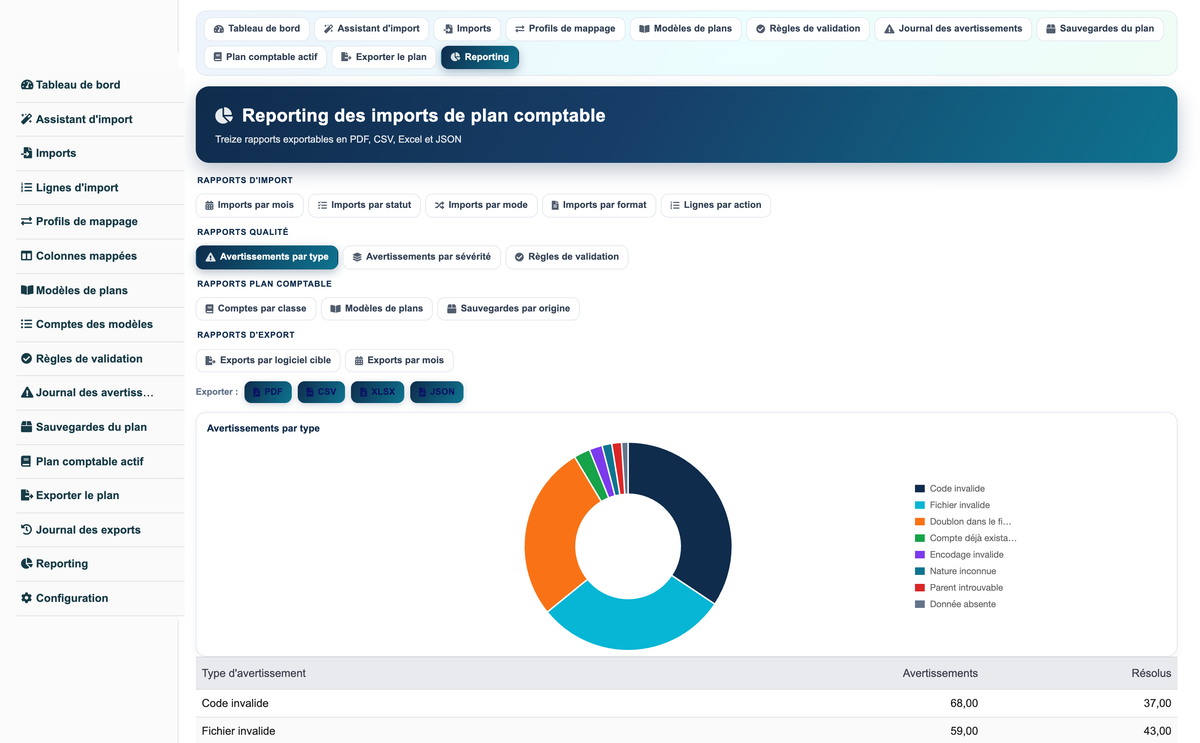Screen dimensions: 1200x743
Task: Open the Tableau de bord top tab
Action: point(257,29)
